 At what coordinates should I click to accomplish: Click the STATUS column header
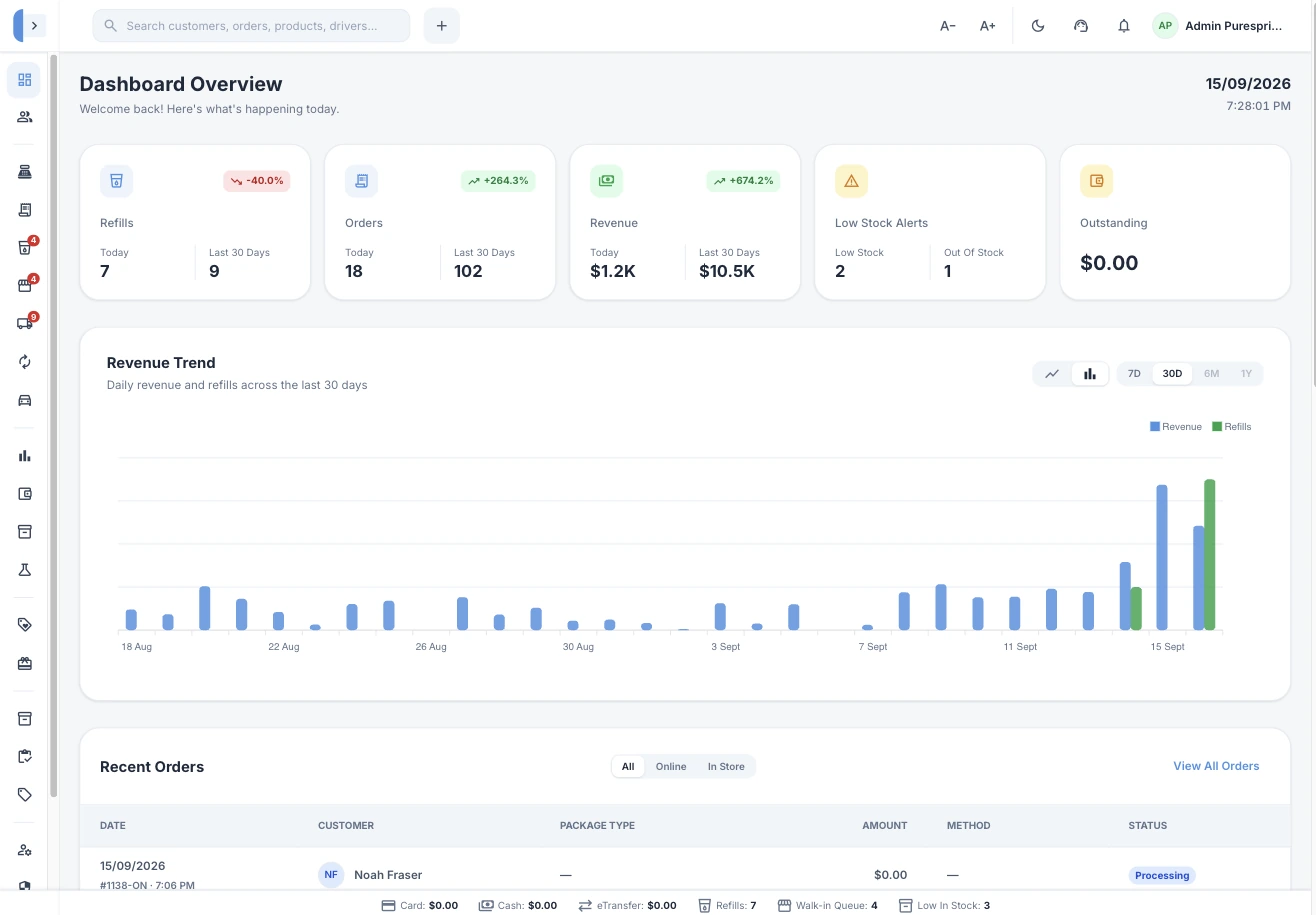pos(1147,826)
